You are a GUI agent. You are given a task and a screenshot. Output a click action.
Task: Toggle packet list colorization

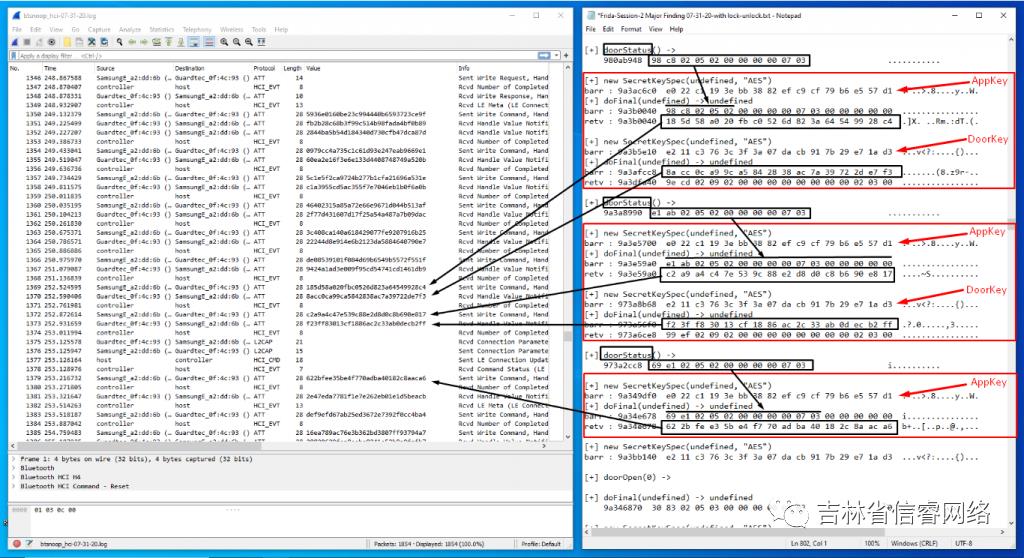click(x=209, y=42)
